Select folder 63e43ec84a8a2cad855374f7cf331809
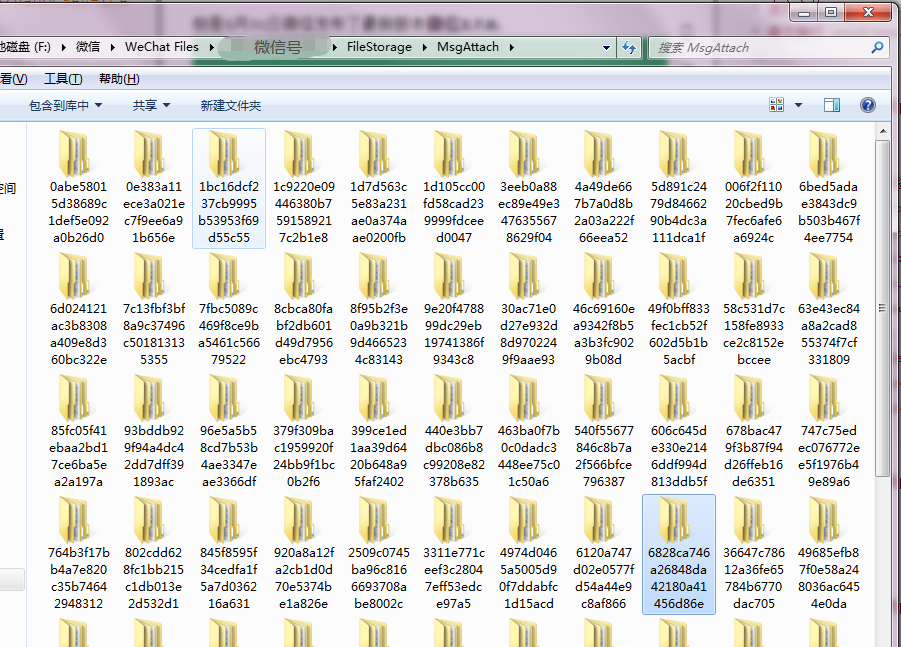 click(x=829, y=310)
